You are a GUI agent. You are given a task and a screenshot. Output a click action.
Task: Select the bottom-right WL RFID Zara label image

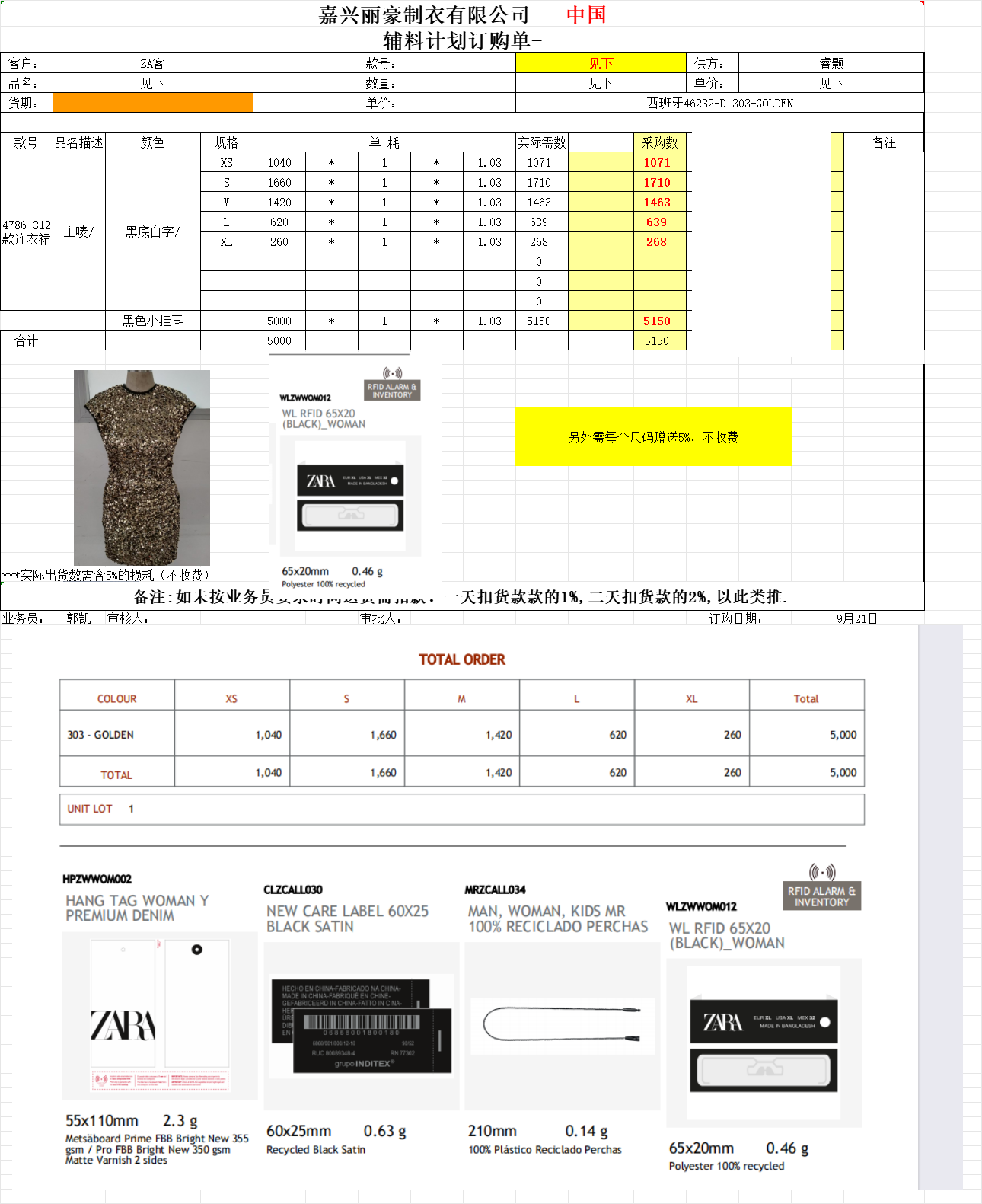click(x=764, y=1043)
